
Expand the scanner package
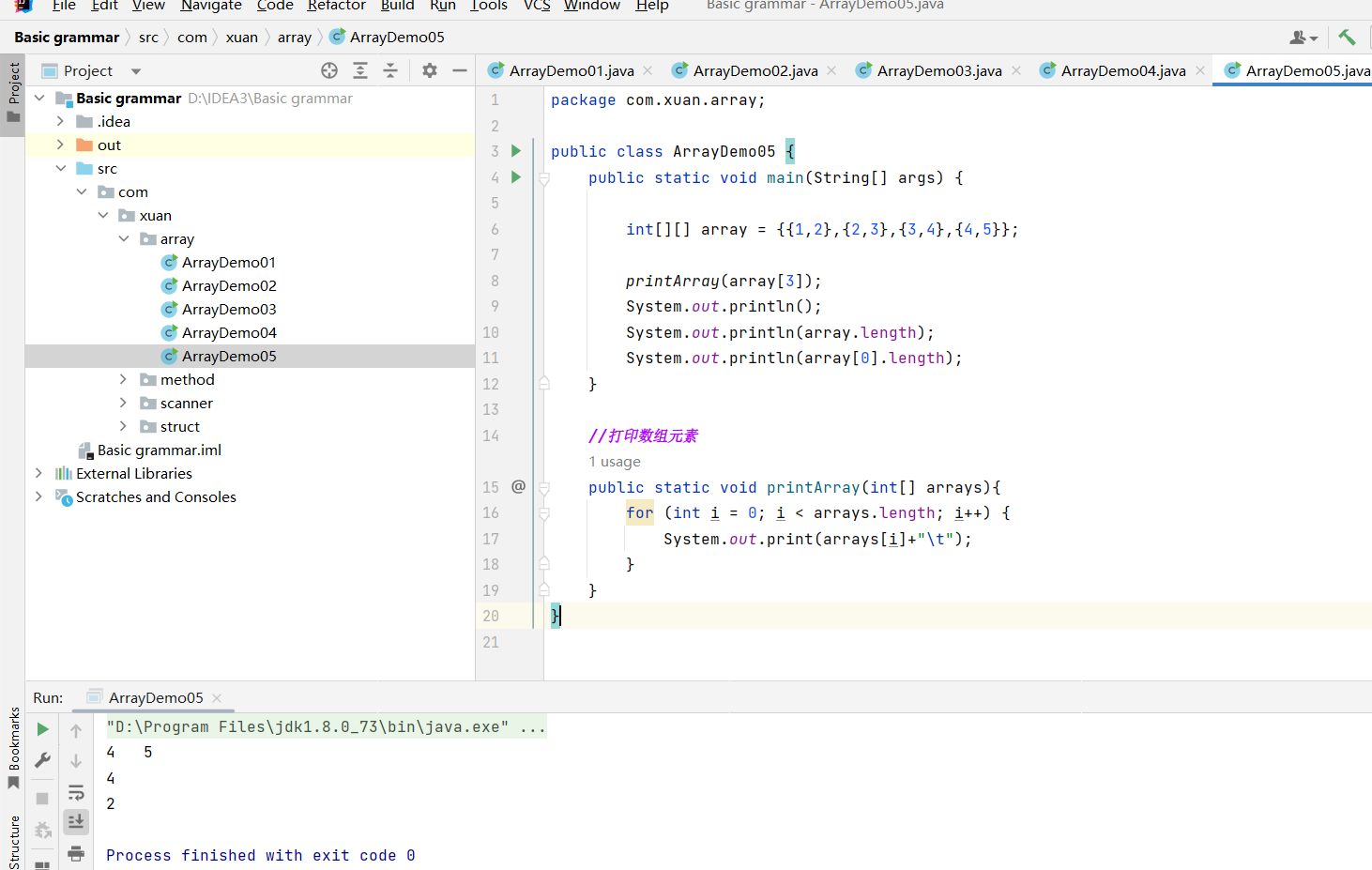point(123,403)
